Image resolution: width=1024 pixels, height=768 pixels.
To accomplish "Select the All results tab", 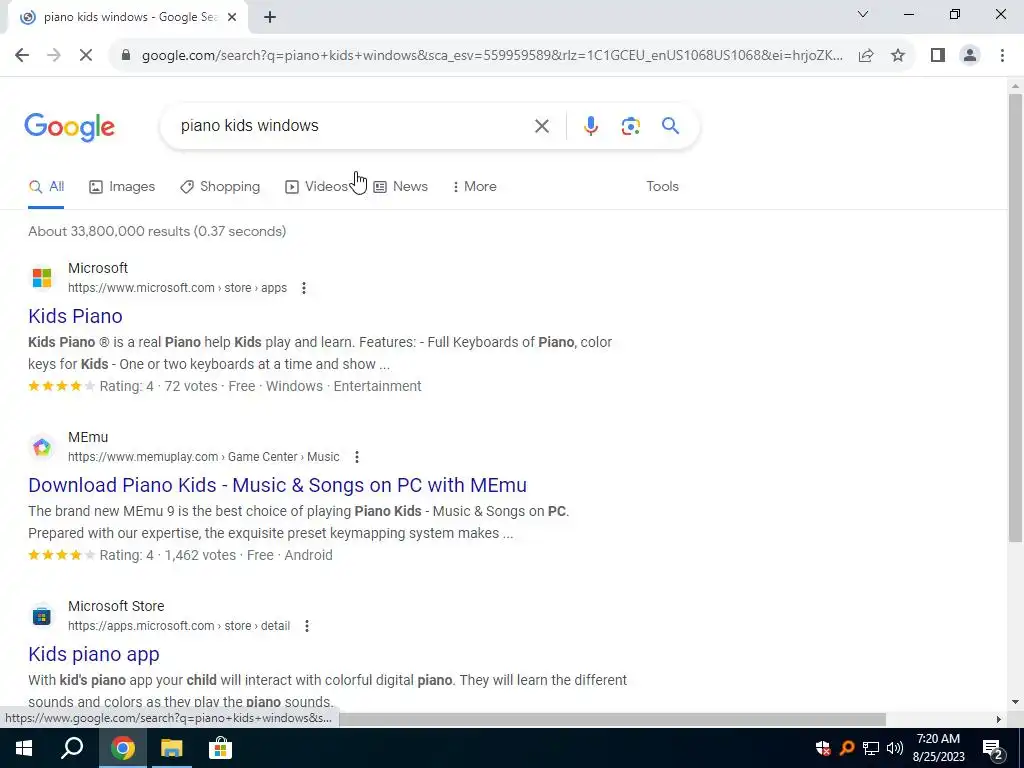I will (46, 187).
